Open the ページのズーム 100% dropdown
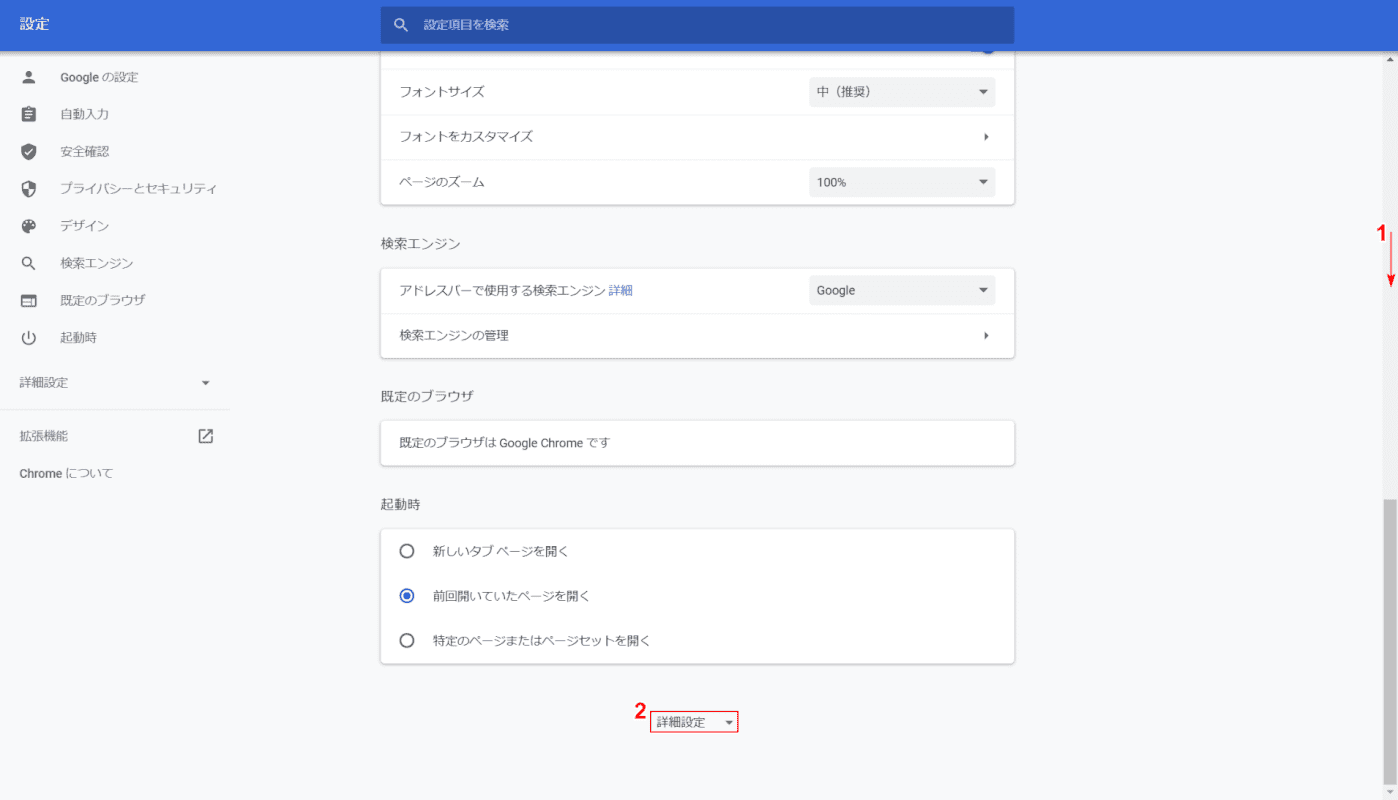Screen dimensions: 1398x800 click(902, 182)
